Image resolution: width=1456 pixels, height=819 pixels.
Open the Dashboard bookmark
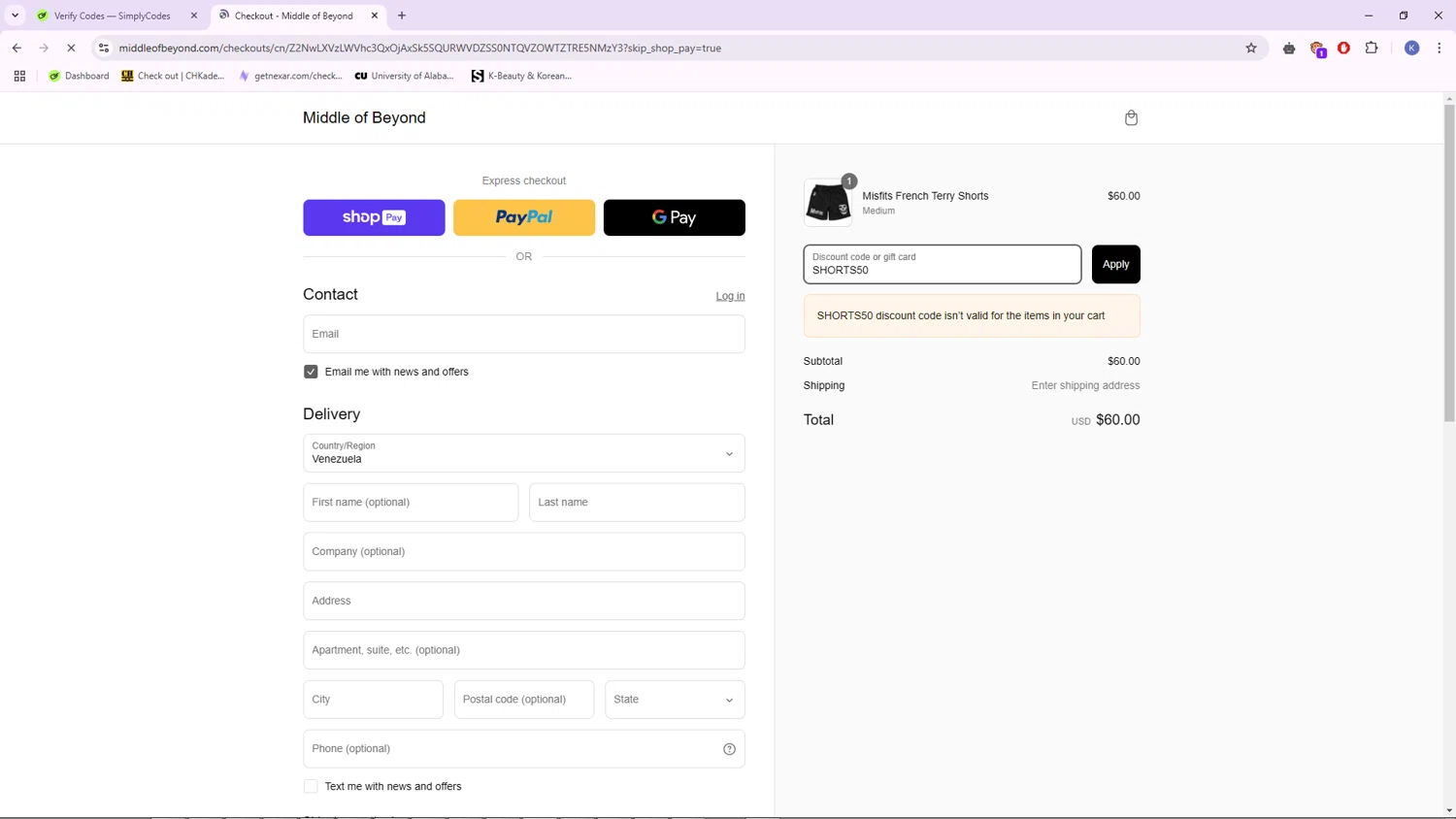pos(79,76)
